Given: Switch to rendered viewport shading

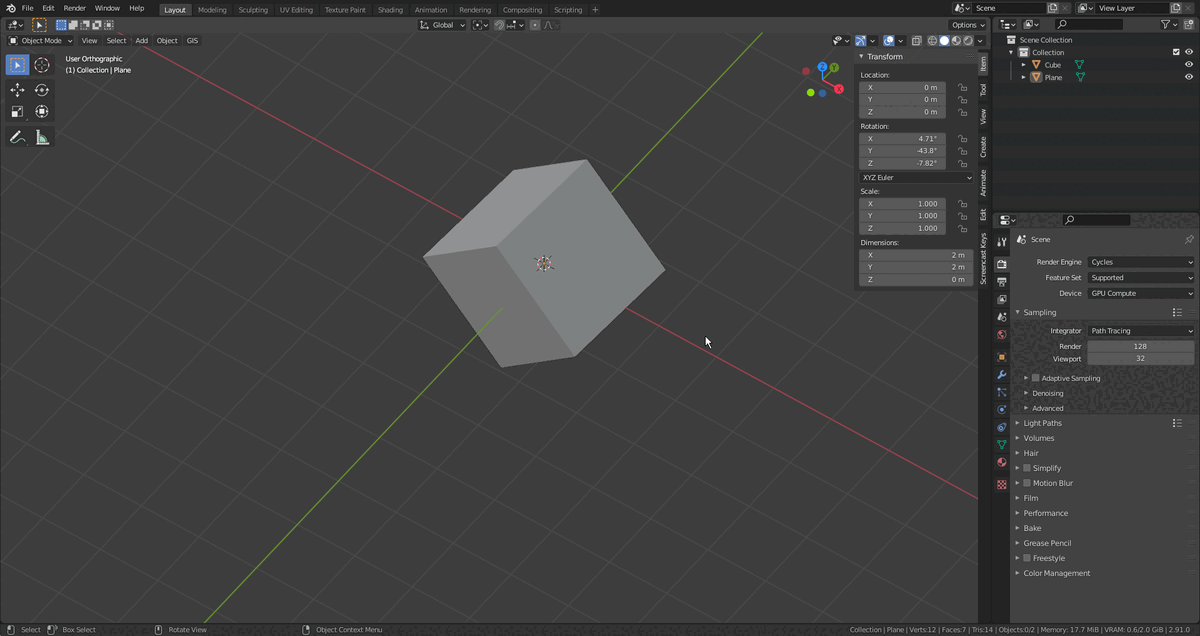Looking at the screenshot, I should tap(968, 41).
